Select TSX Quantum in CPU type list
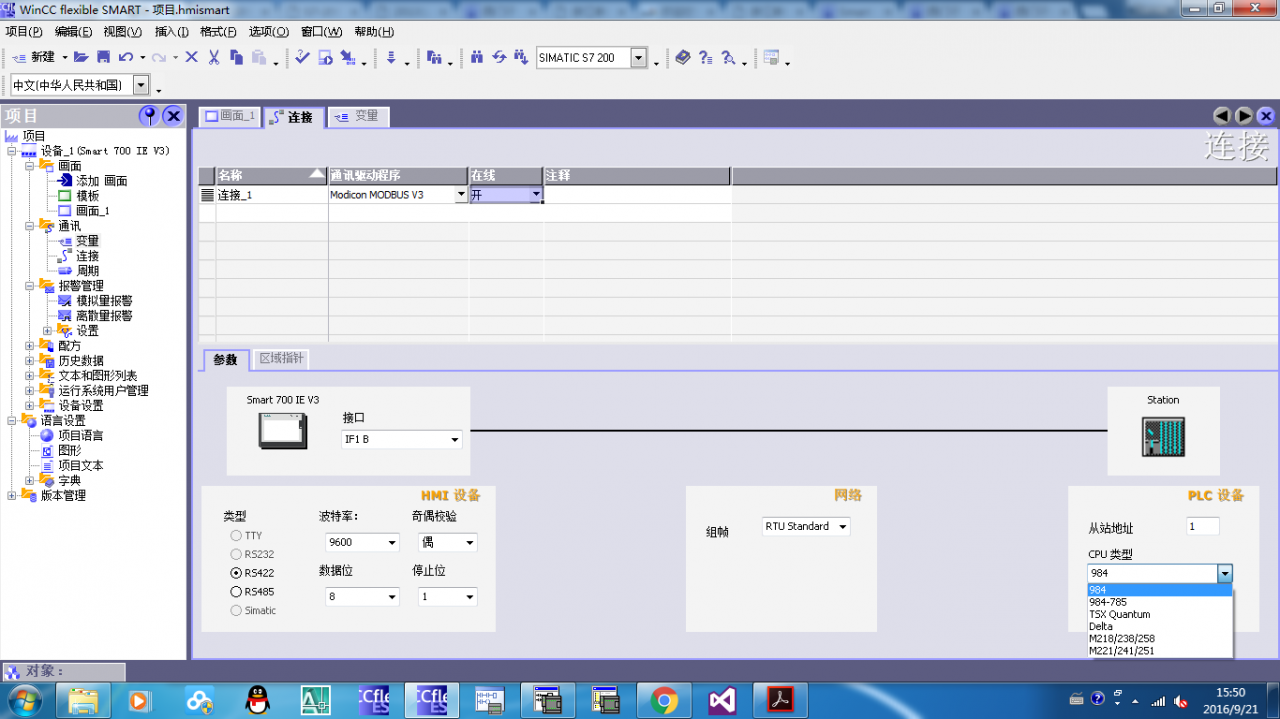The height and width of the screenshot is (719, 1280). click(1120, 615)
